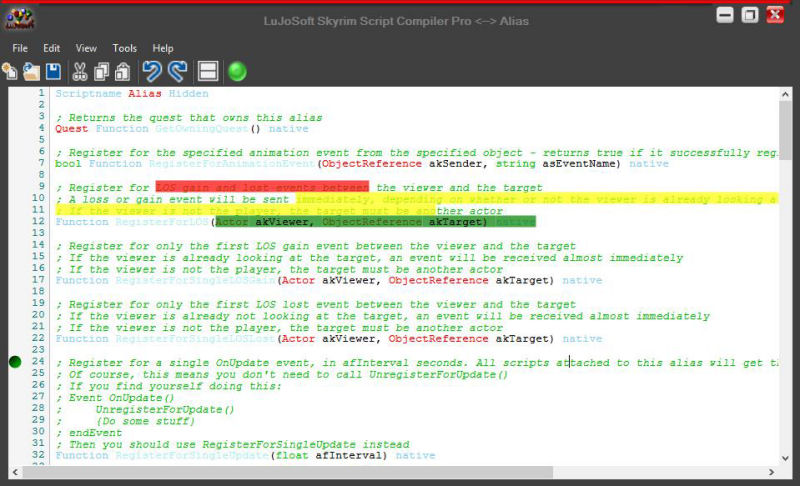
Task: Click the "float" type on line 32
Action: [x=292, y=455]
